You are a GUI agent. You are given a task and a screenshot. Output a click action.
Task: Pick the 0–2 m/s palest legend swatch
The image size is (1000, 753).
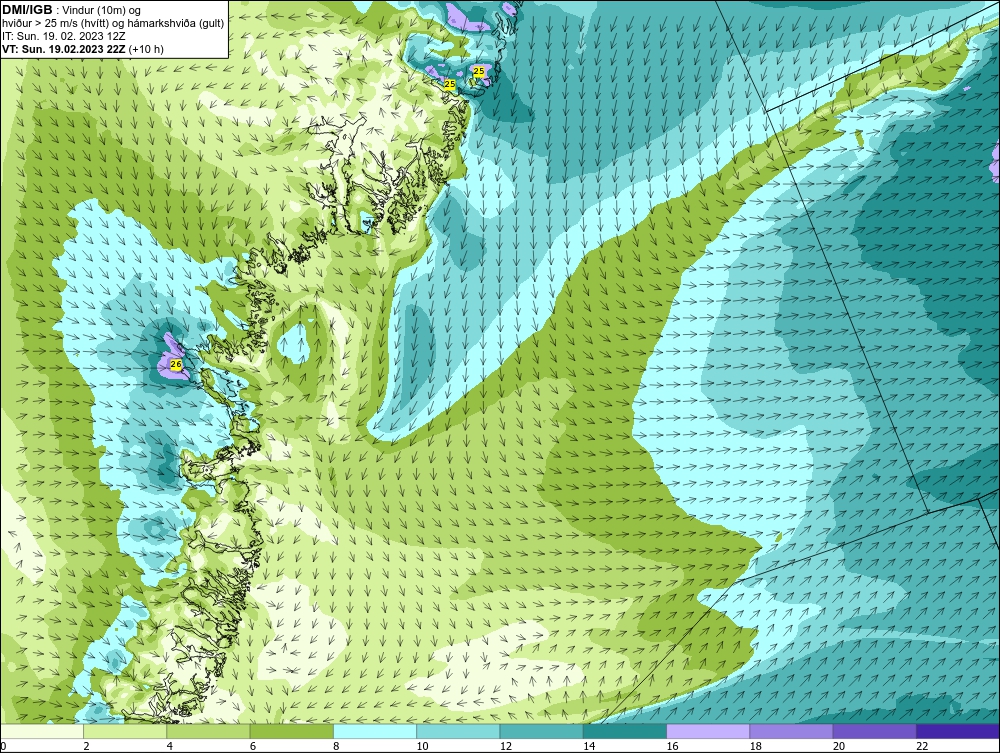tap(41, 731)
